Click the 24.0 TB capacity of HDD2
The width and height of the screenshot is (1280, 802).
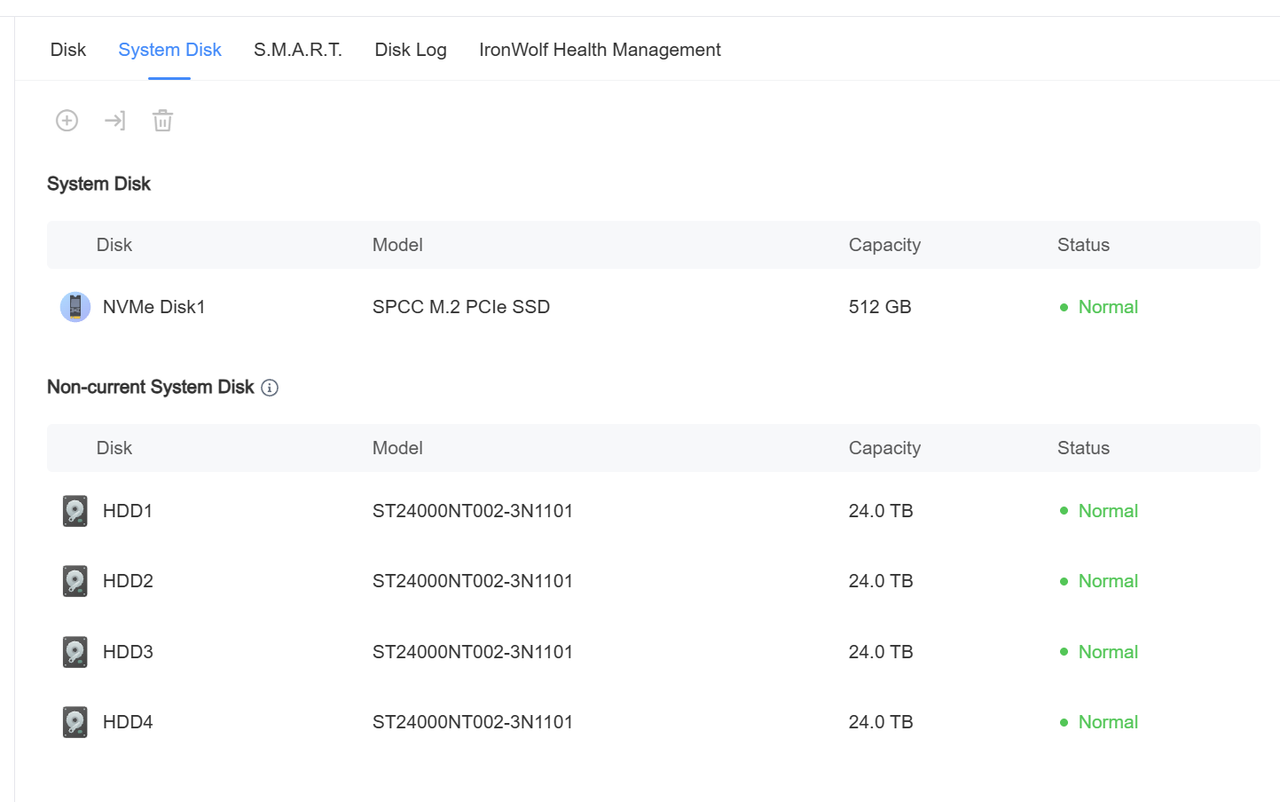(x=881, y=581)
